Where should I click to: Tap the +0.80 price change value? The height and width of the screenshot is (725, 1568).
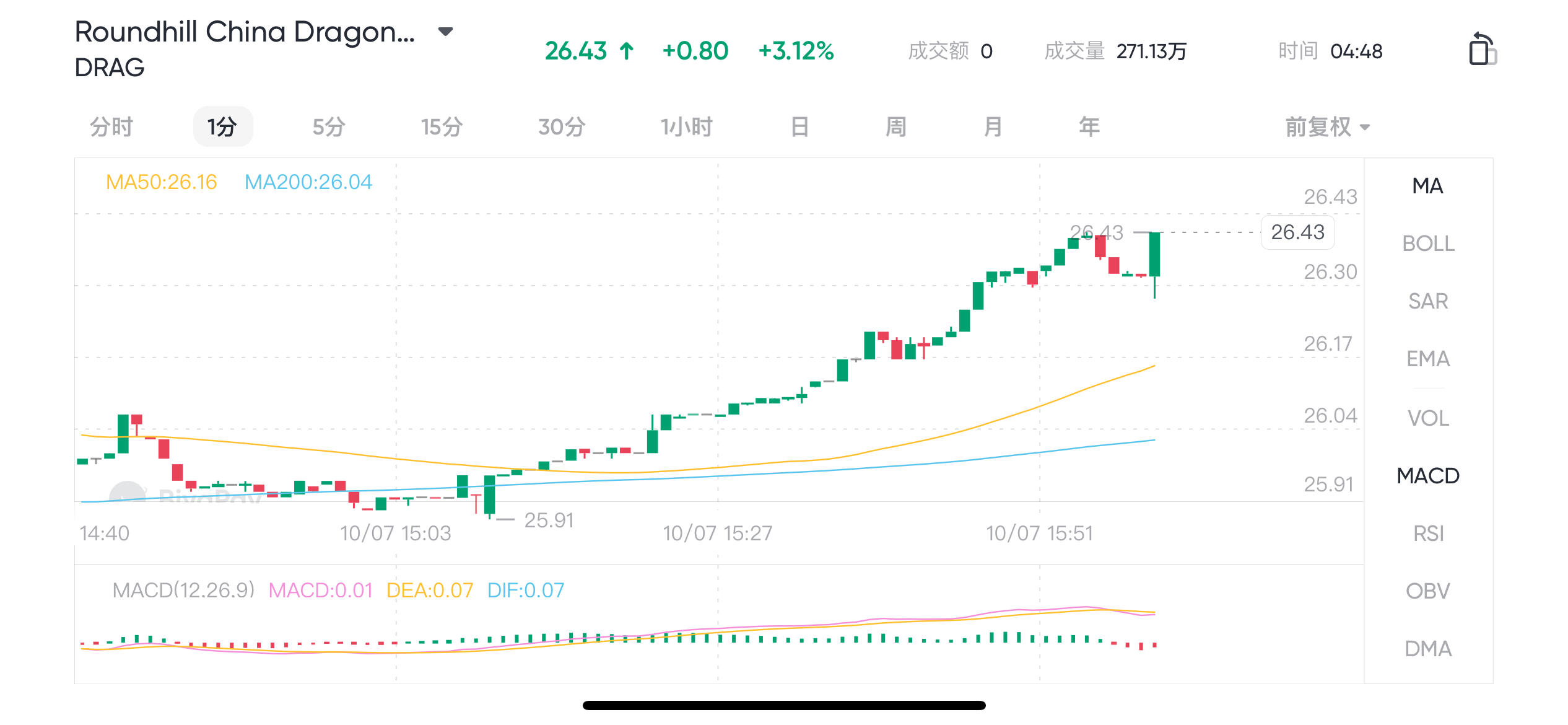tap(695, 51)
